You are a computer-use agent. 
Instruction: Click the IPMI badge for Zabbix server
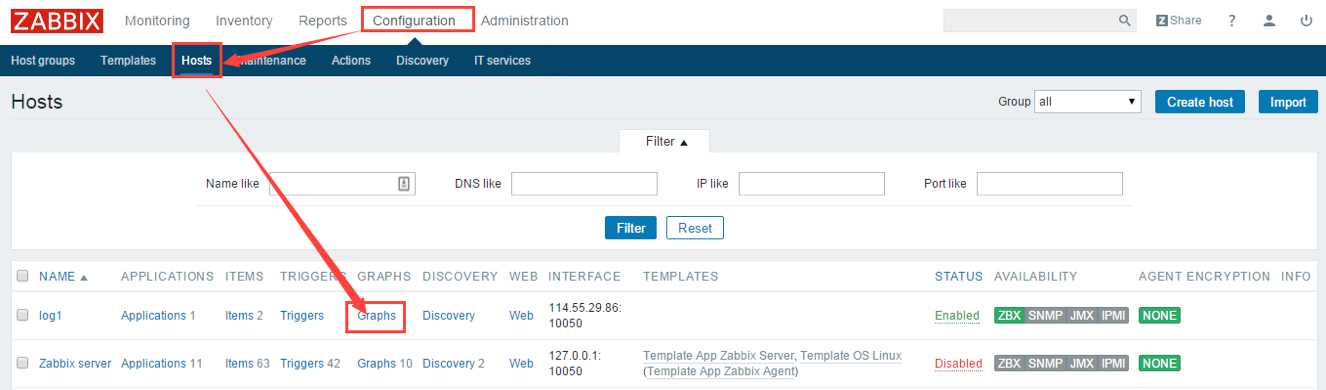click(x=1113, y=363)
